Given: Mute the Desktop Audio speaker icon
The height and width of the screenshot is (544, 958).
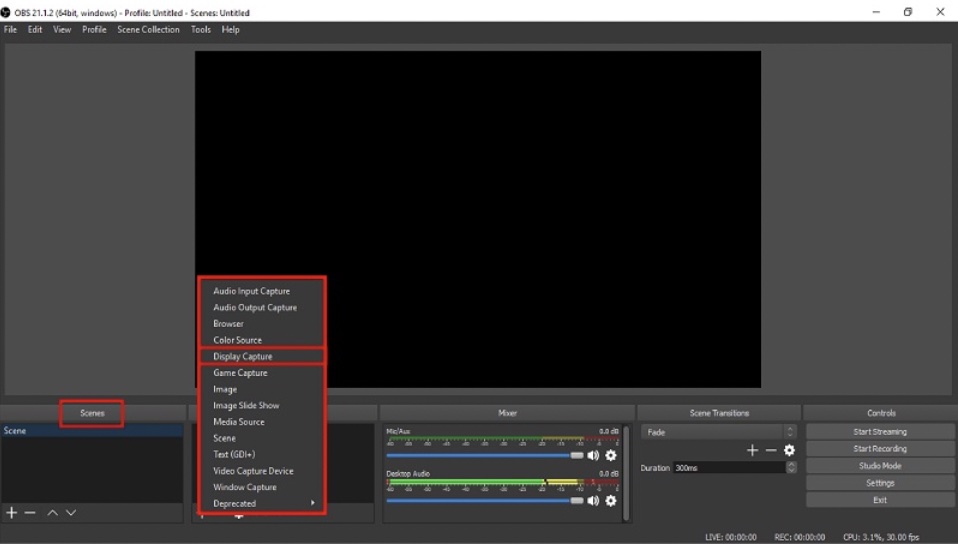Looking at the screenshot, I should coord(593,501).
